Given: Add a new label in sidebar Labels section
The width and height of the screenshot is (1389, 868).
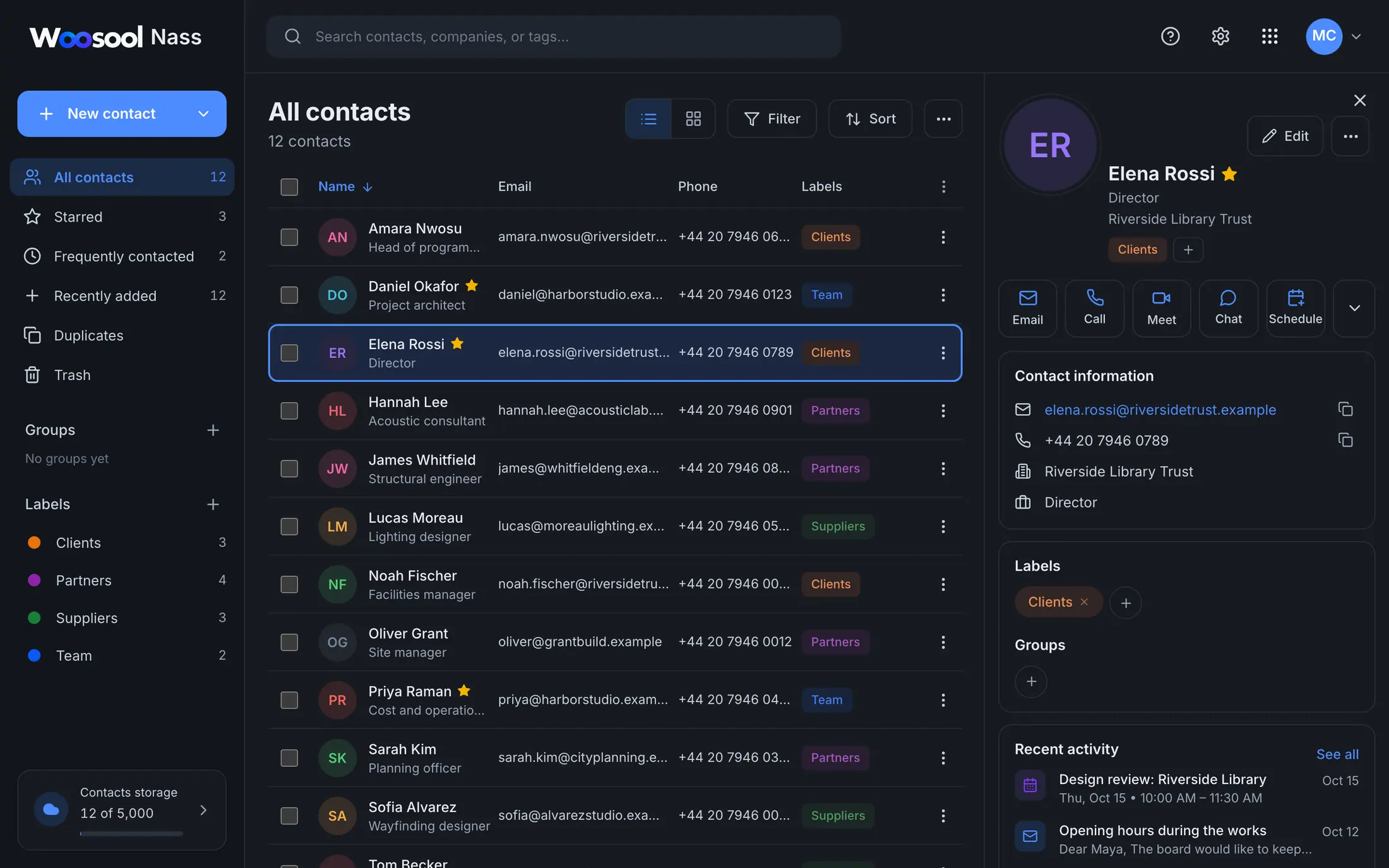Looking at the screenshot, I should (x=213, y=504).
